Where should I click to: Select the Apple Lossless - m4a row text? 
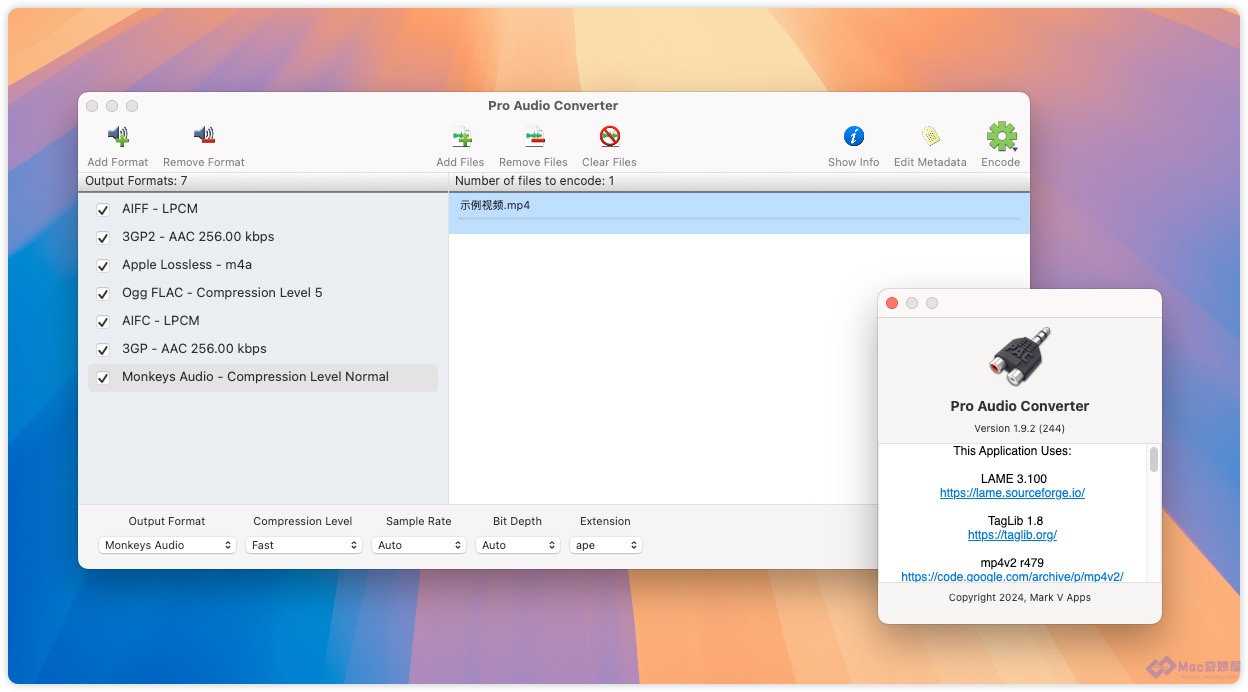[x=187, y=265]
